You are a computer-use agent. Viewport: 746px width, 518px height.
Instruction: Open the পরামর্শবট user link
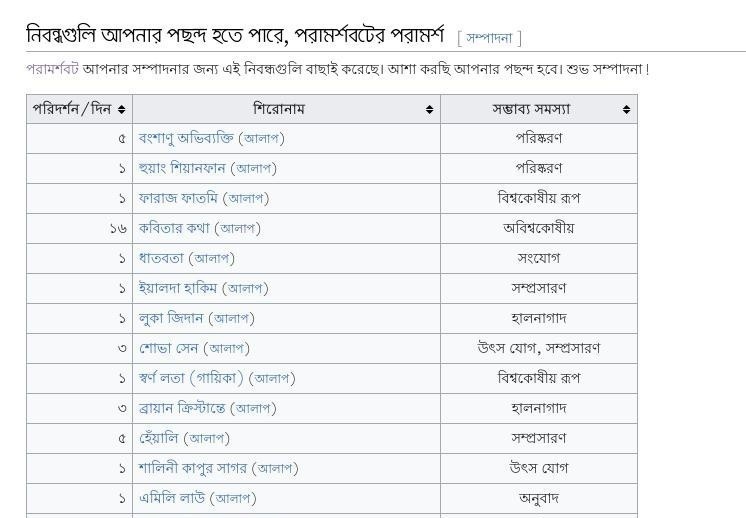click(x=52, y=69)
